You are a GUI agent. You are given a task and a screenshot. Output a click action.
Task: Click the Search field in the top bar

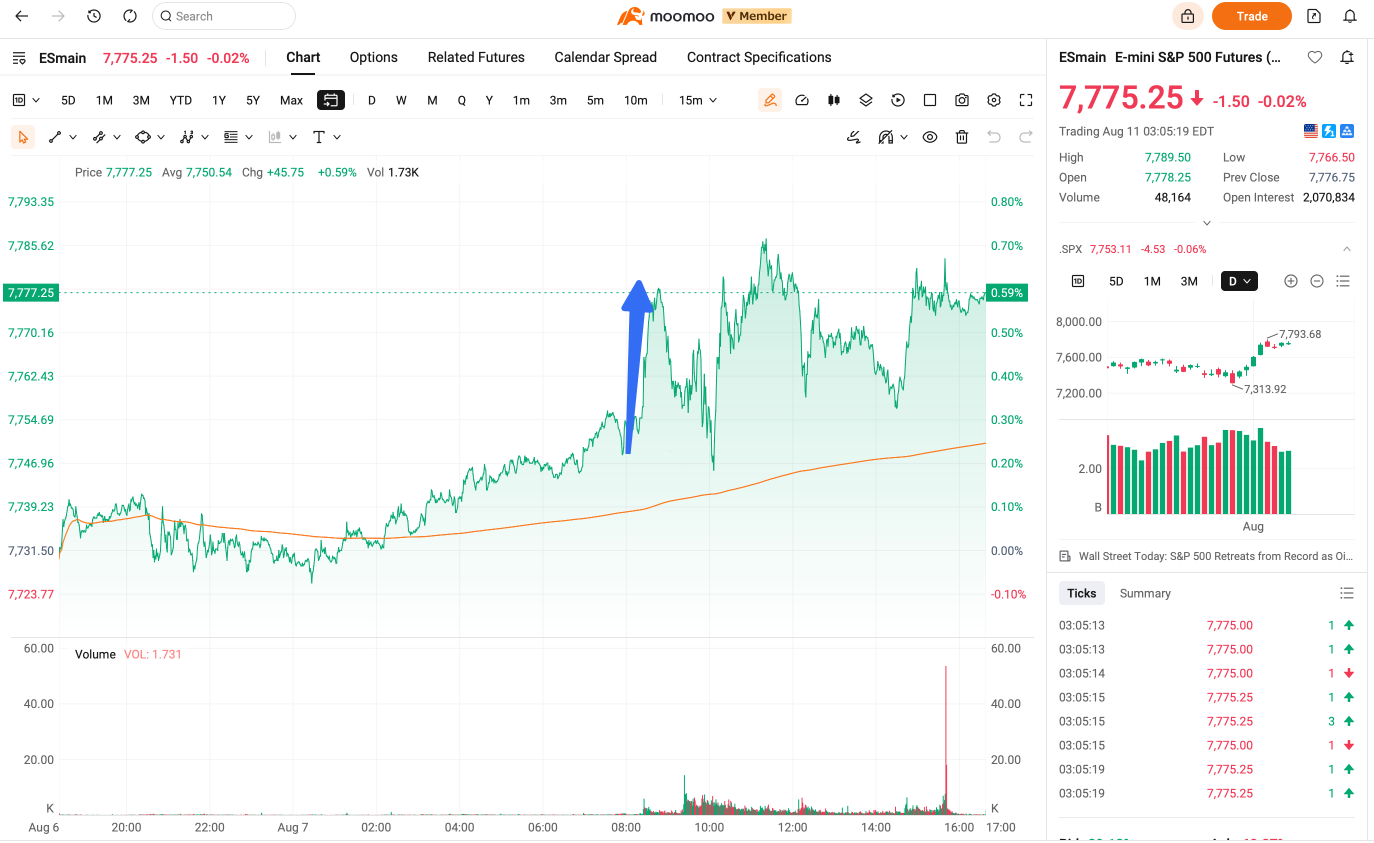coord(224,16)
